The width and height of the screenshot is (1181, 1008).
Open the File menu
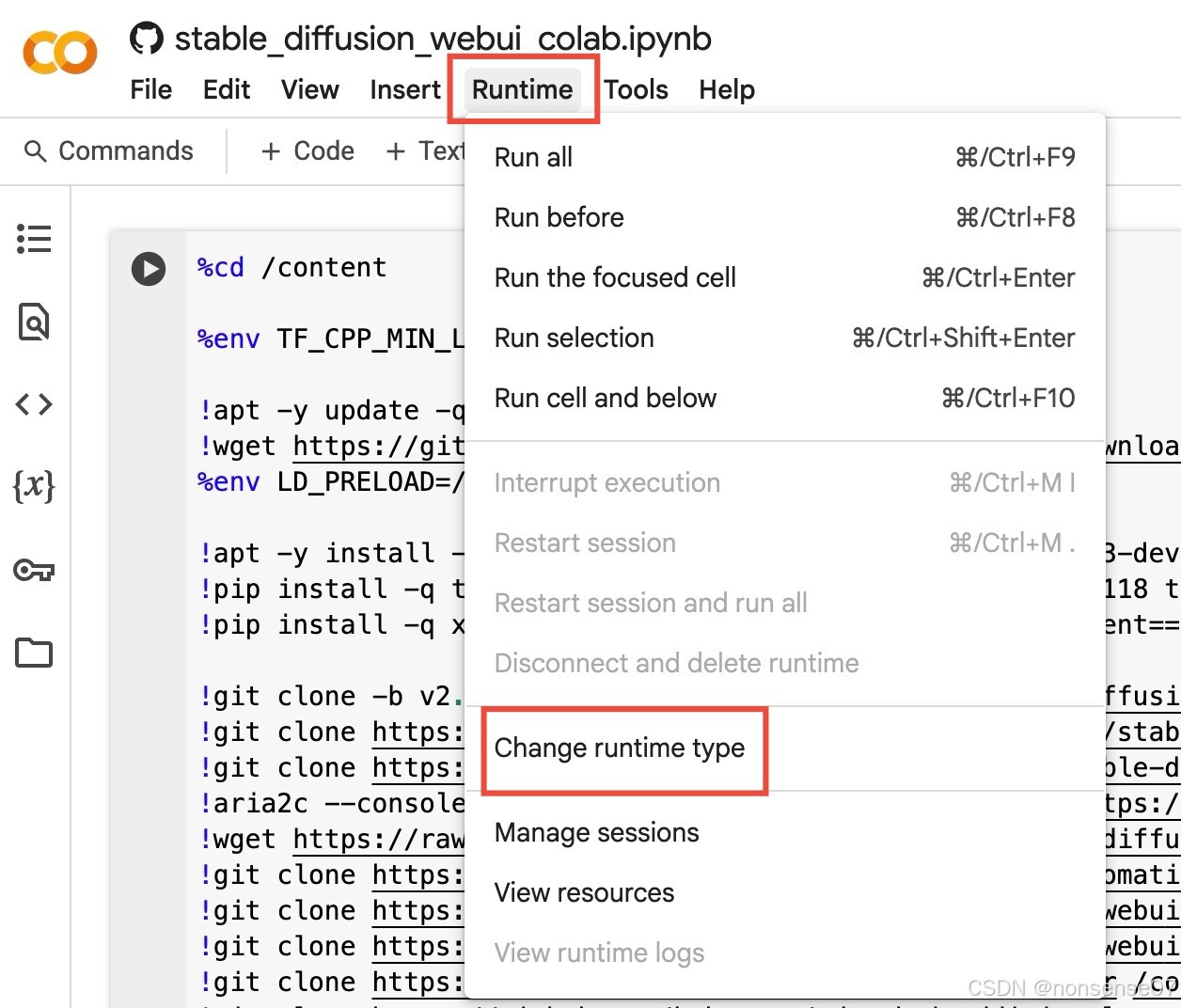(x=151, y=89)
